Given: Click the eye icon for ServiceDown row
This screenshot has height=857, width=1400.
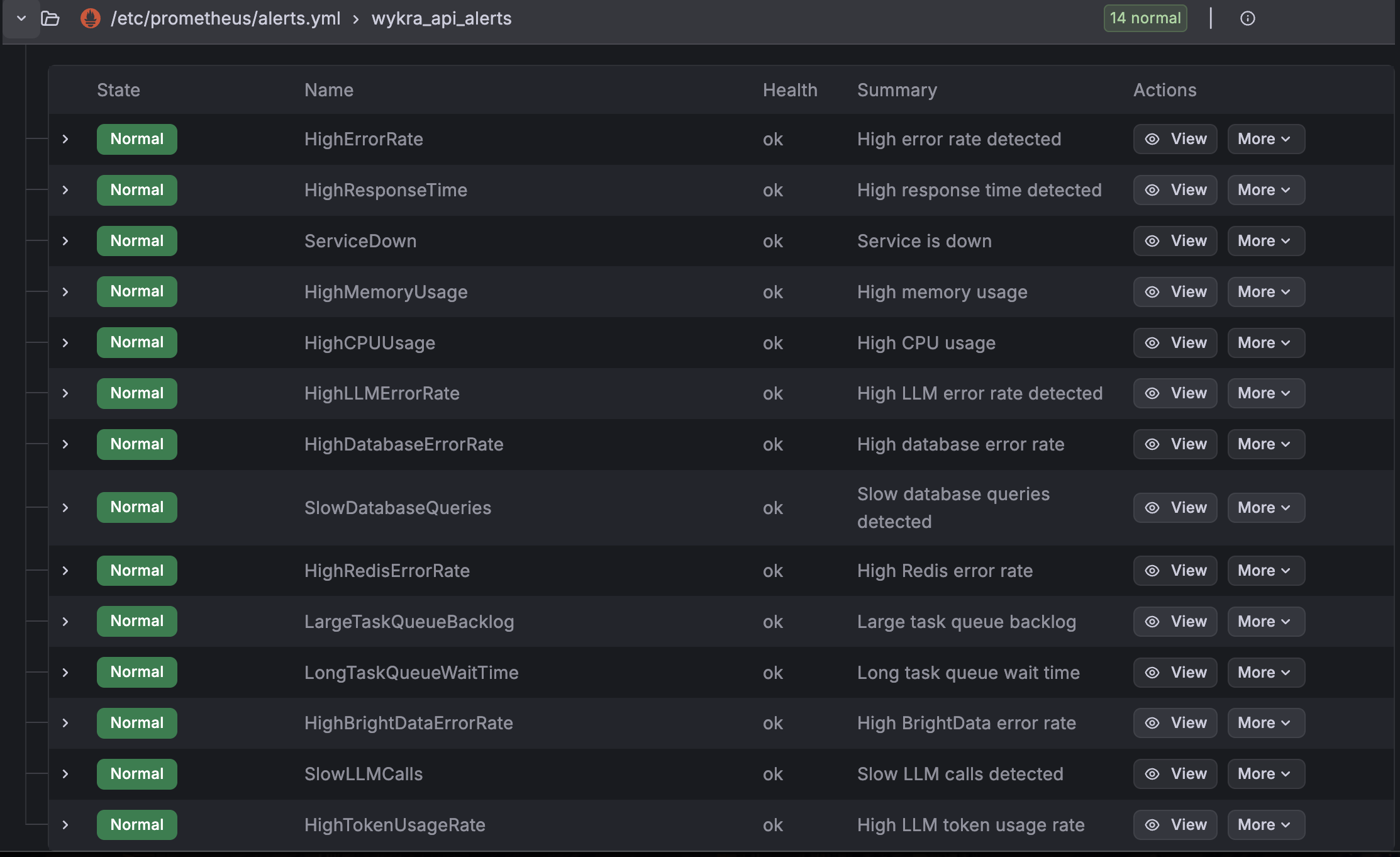Looking at the screenshot, I should (1152, 241).
